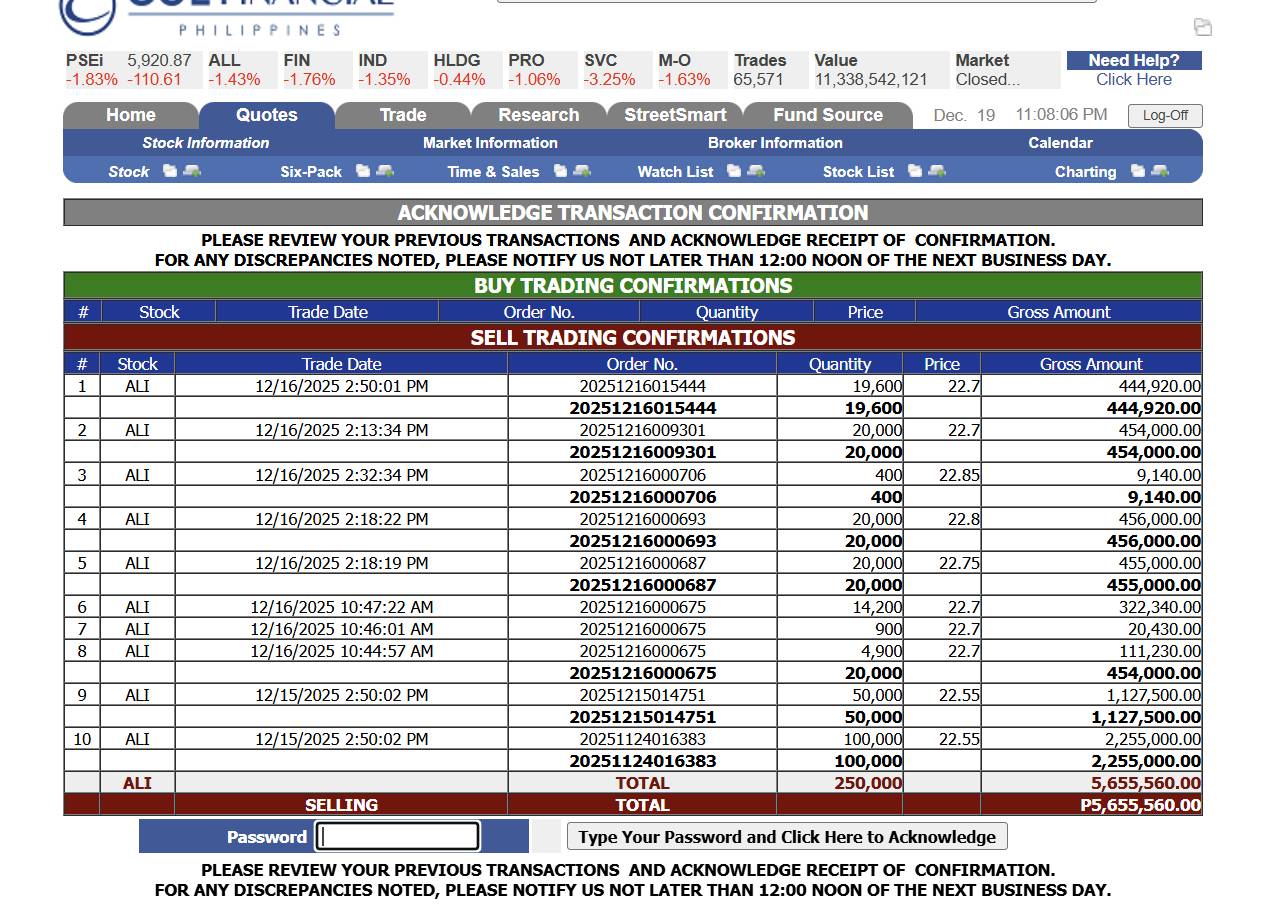Click the new-window icon beside Stock
Viewport: 1282px width, 924px height.
pos(170,171)
